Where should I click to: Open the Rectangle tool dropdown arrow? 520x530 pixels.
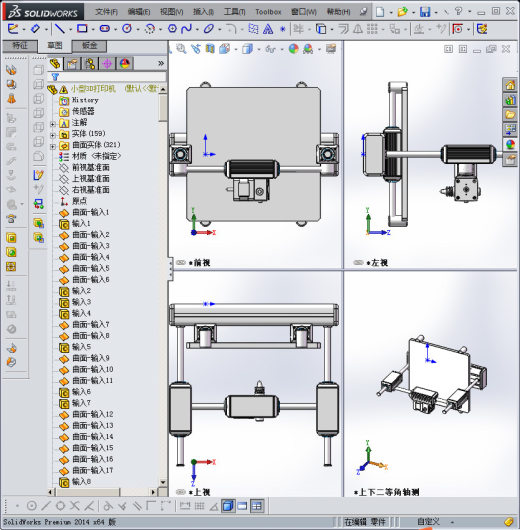93,30
